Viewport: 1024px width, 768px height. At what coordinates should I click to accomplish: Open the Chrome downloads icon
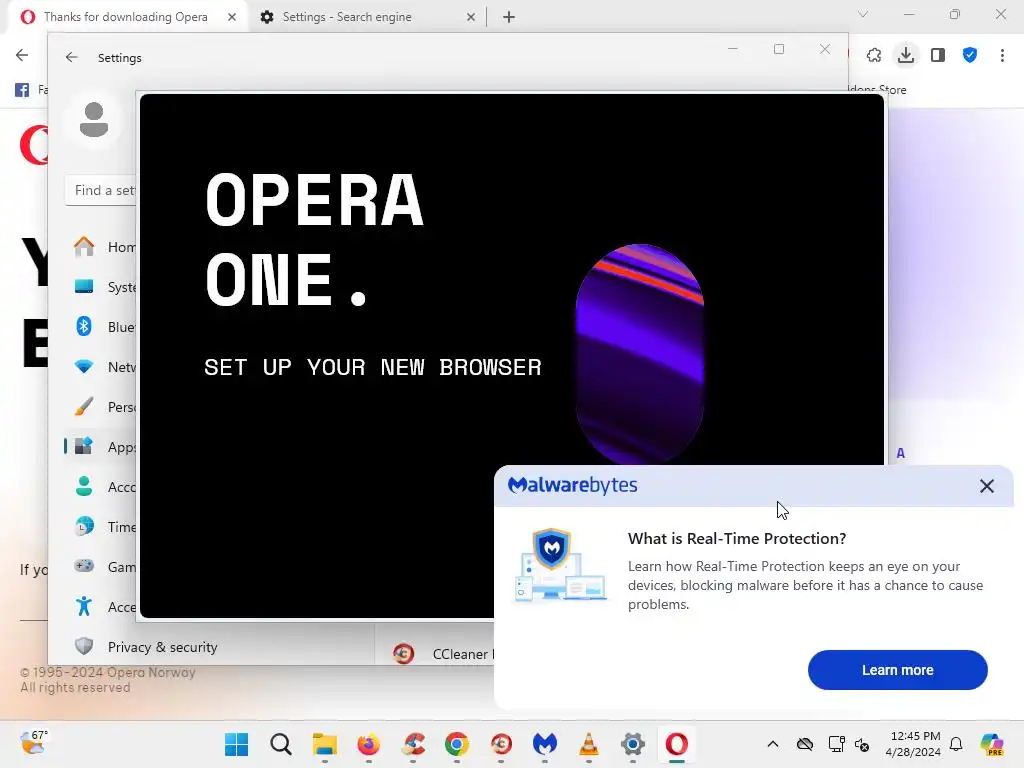point(906,55)
